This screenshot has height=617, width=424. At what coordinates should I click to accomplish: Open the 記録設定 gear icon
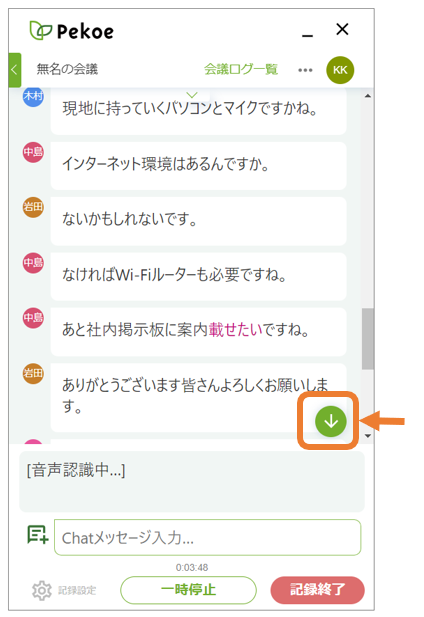(x=42, y=590)
